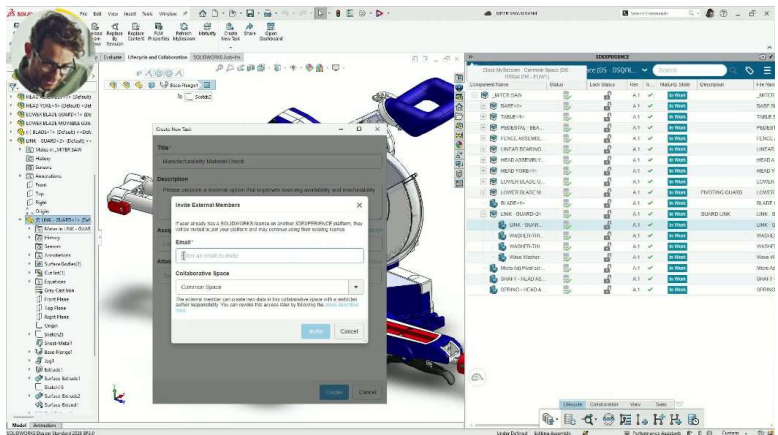
Task: Expand the BASE<1> row
Action: 483,106
